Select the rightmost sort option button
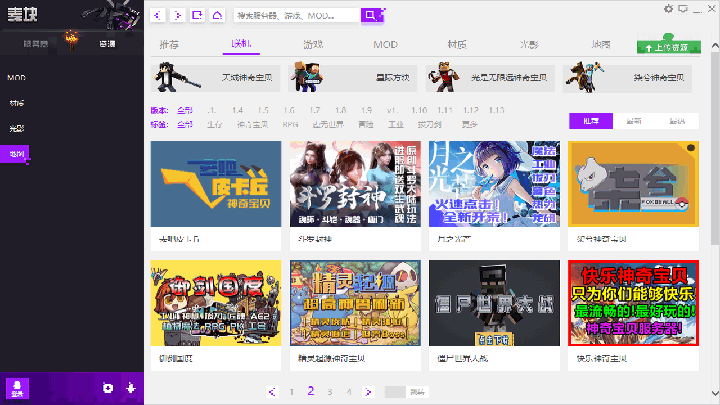This screenshot has width=720, height=405. tap(677, 121)
